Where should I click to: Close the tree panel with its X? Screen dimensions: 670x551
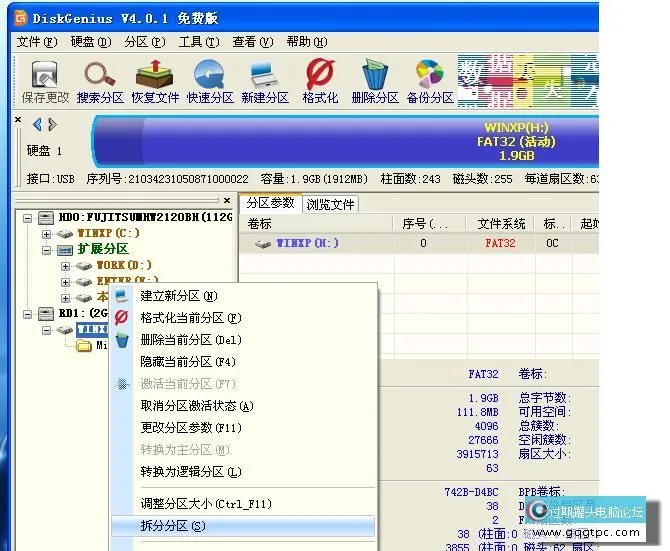[x=227, y=200]
